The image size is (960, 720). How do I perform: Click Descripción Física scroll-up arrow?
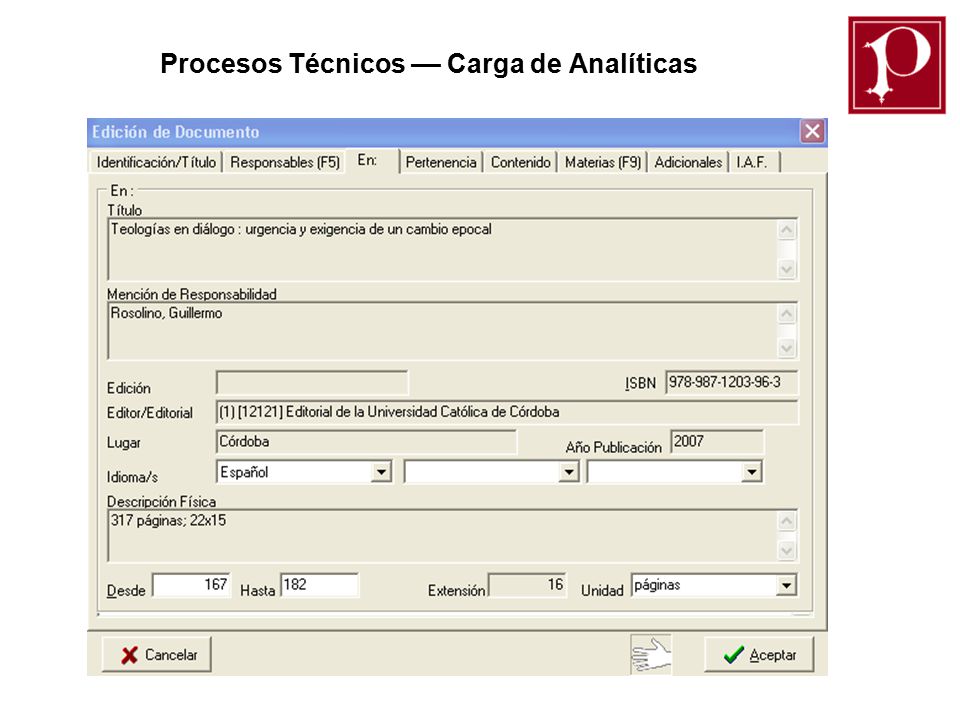[x=787, y=521]
